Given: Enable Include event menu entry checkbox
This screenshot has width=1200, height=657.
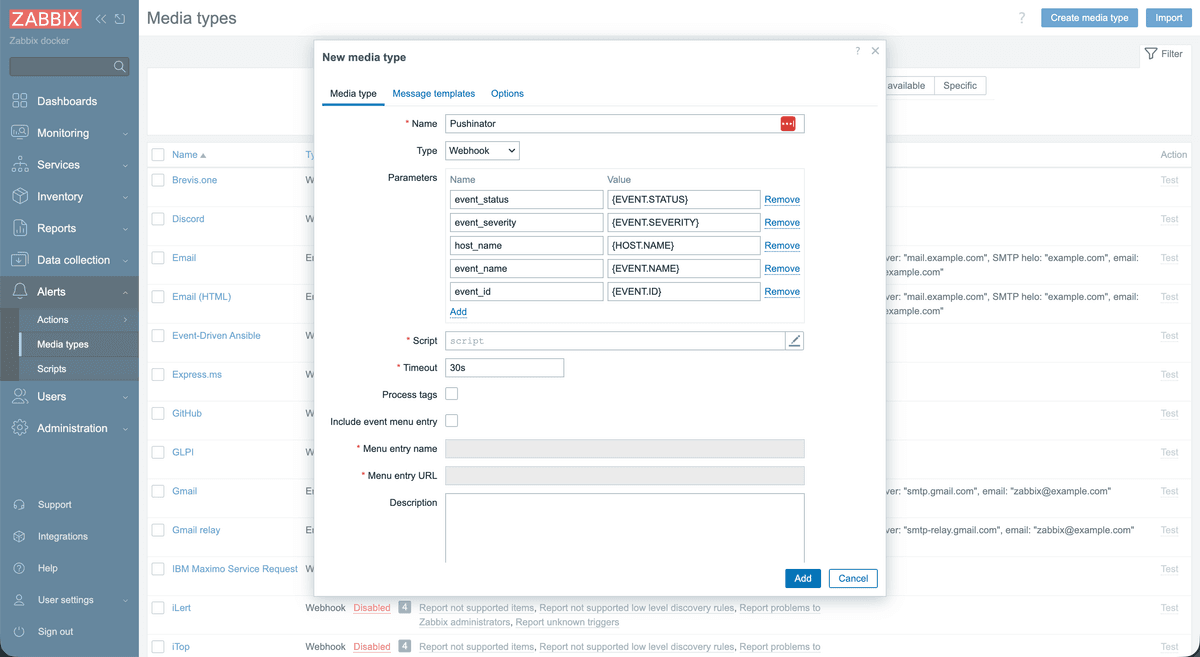Looking at the screenshot, I should pyautogui.click(x=452, y=421).
